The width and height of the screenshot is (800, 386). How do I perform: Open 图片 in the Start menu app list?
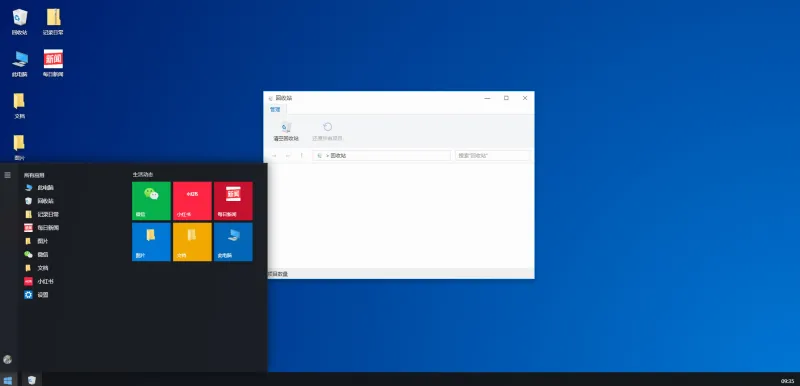click(x=37, y=241)
